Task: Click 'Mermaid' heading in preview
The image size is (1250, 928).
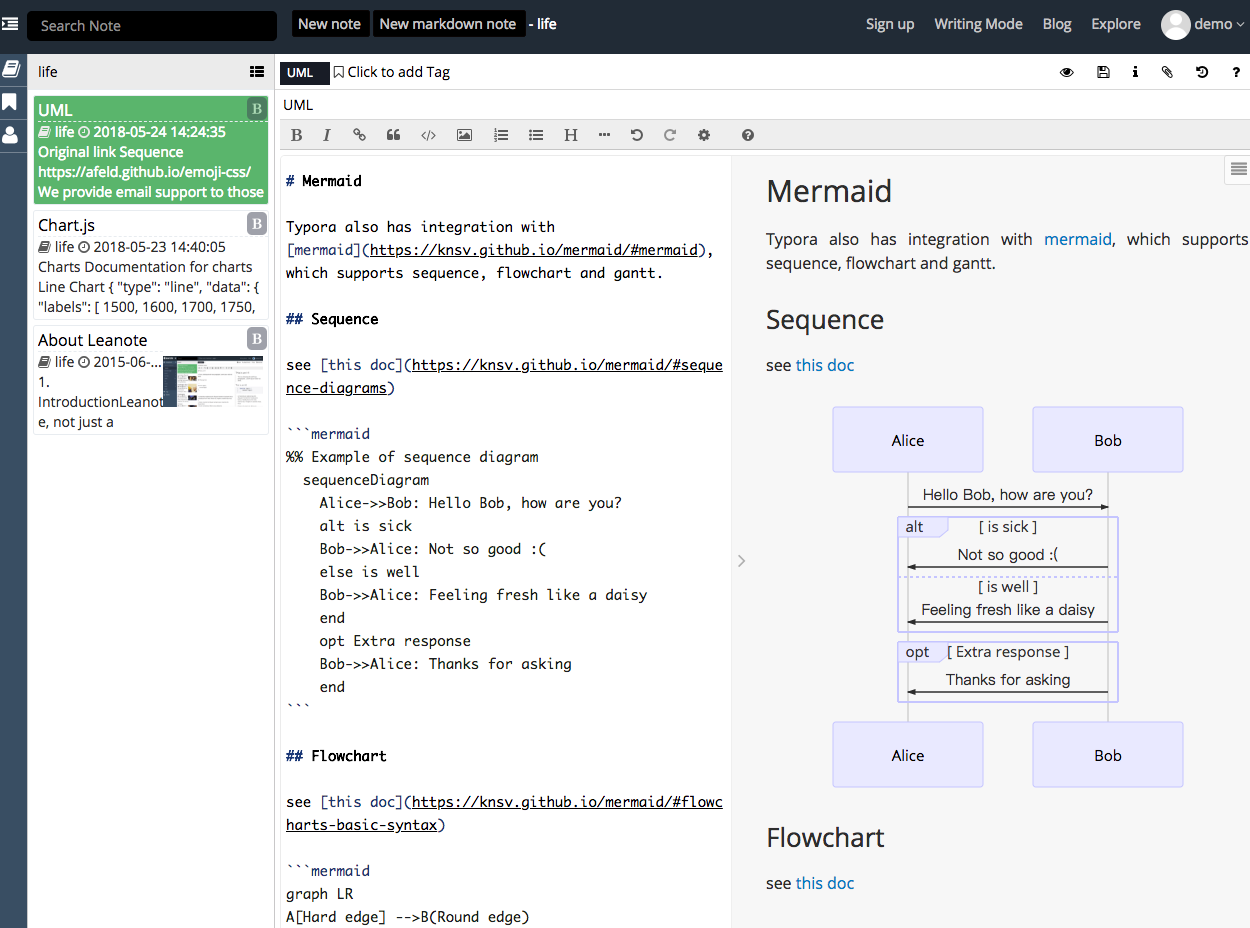Action: pyautogui.click(x=829, y=190)
